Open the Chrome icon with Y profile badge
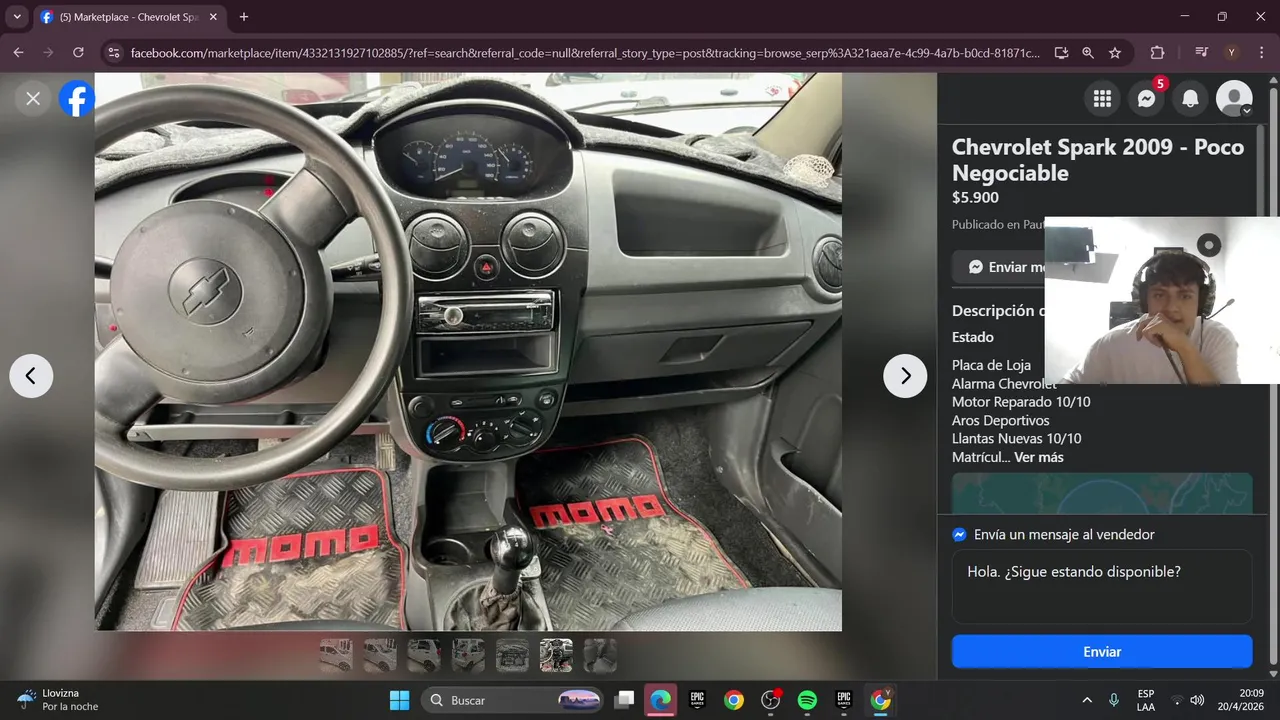 coord(881,700)
